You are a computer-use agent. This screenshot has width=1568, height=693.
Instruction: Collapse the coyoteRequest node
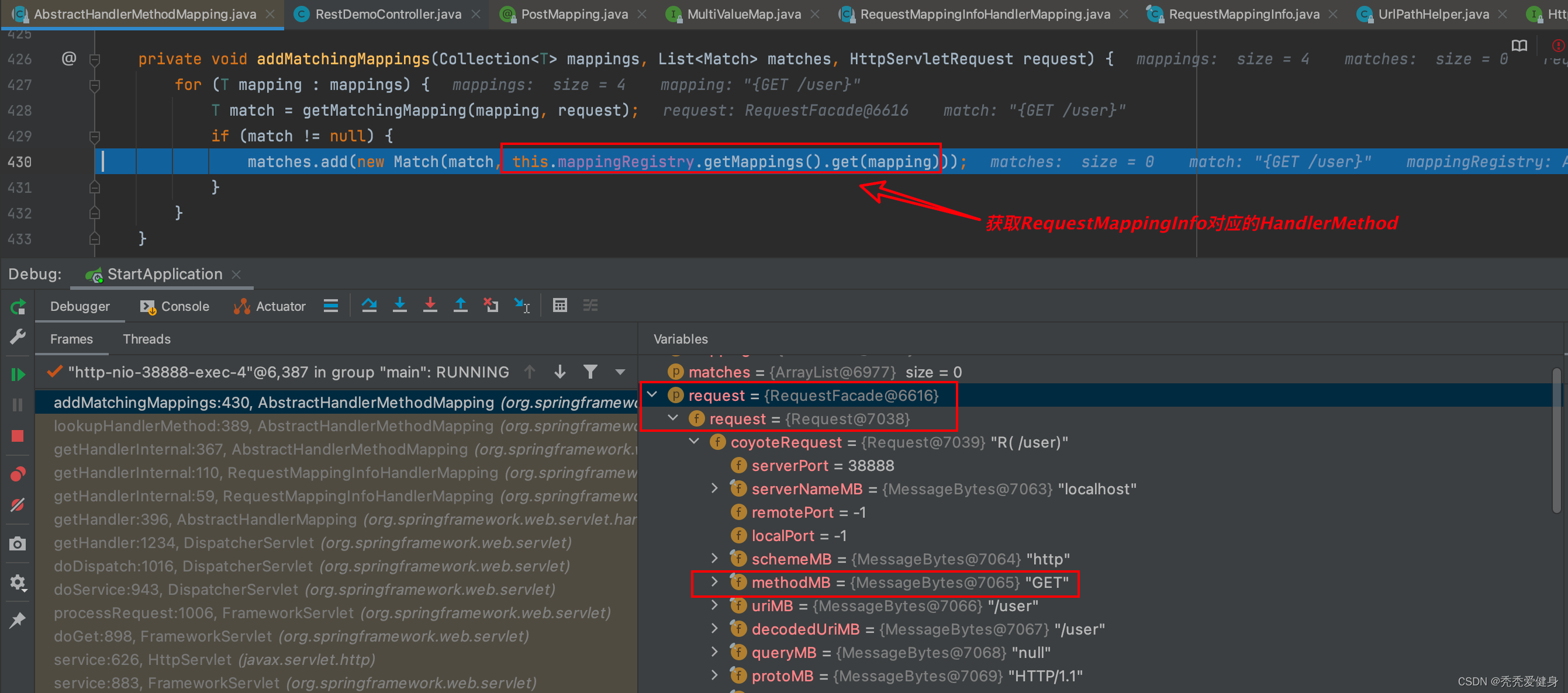pyautogui.click(x=694, y=441)
